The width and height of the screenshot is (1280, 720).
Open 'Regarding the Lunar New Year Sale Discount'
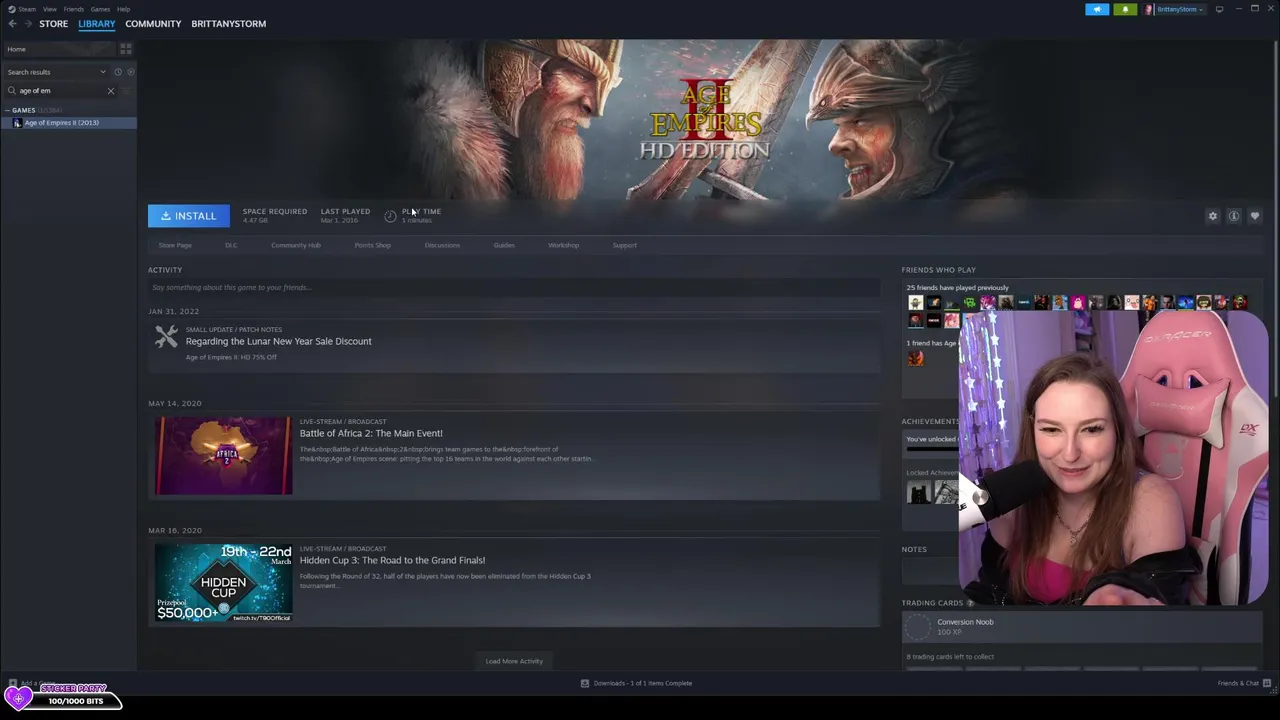278,341
